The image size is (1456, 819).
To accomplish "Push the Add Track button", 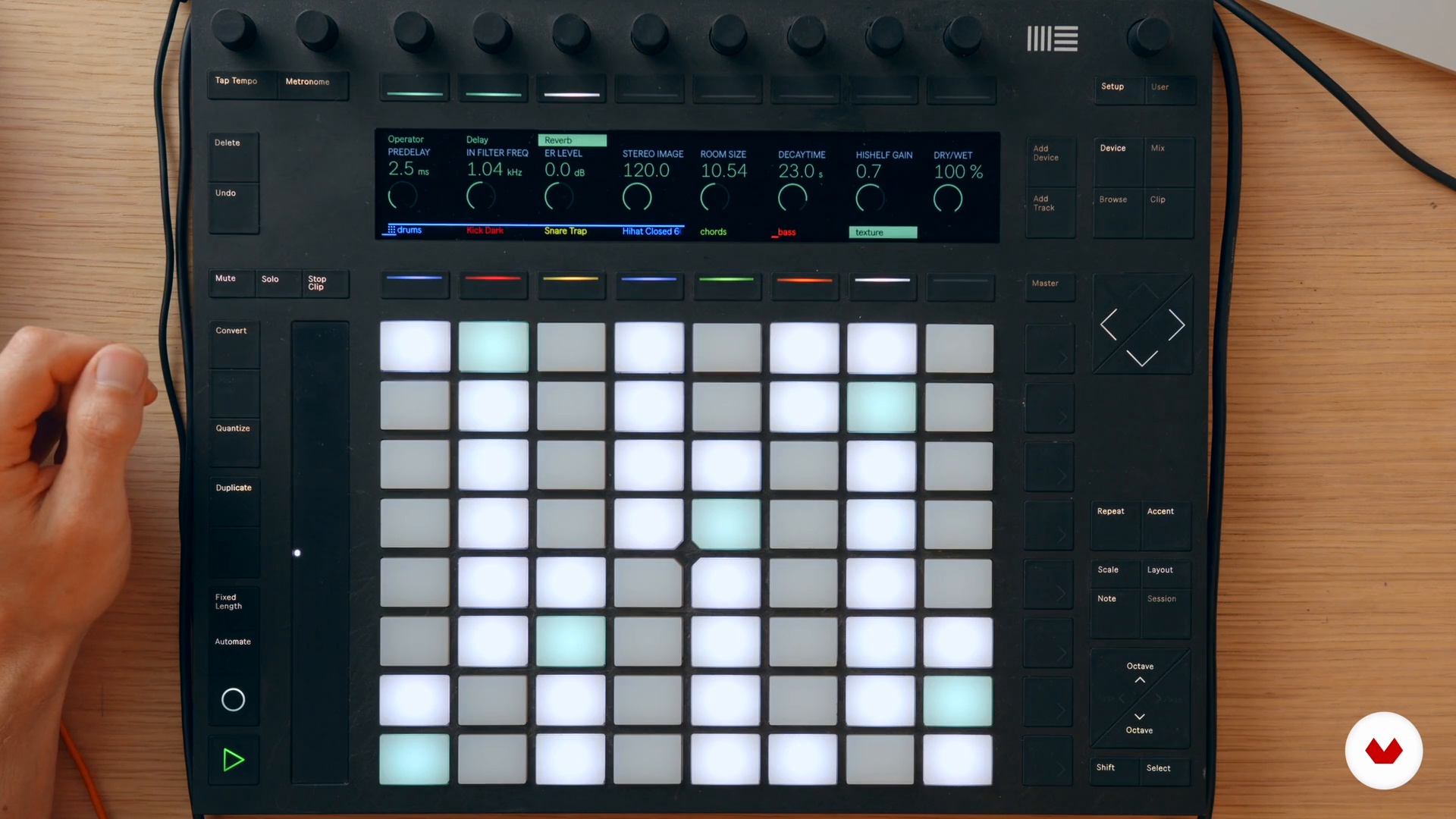I will point(1050,212).
